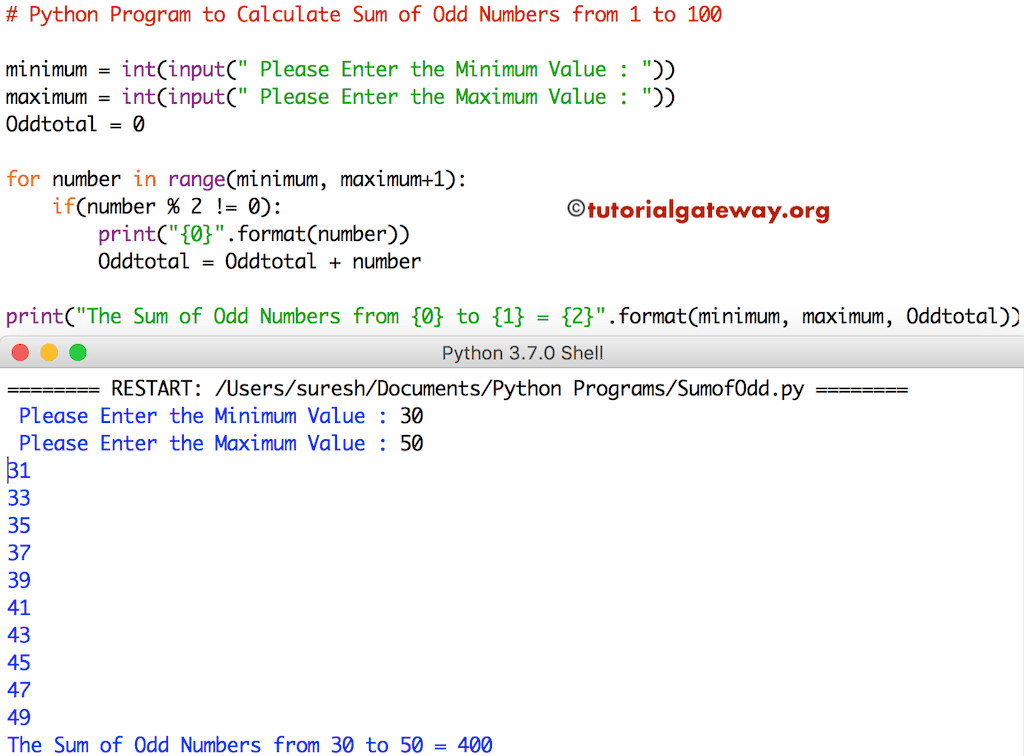The height and width of the screenshot is (756, 1024).
Task: Click the result line showing sum = 400
Action: click(x=249, y=745)
